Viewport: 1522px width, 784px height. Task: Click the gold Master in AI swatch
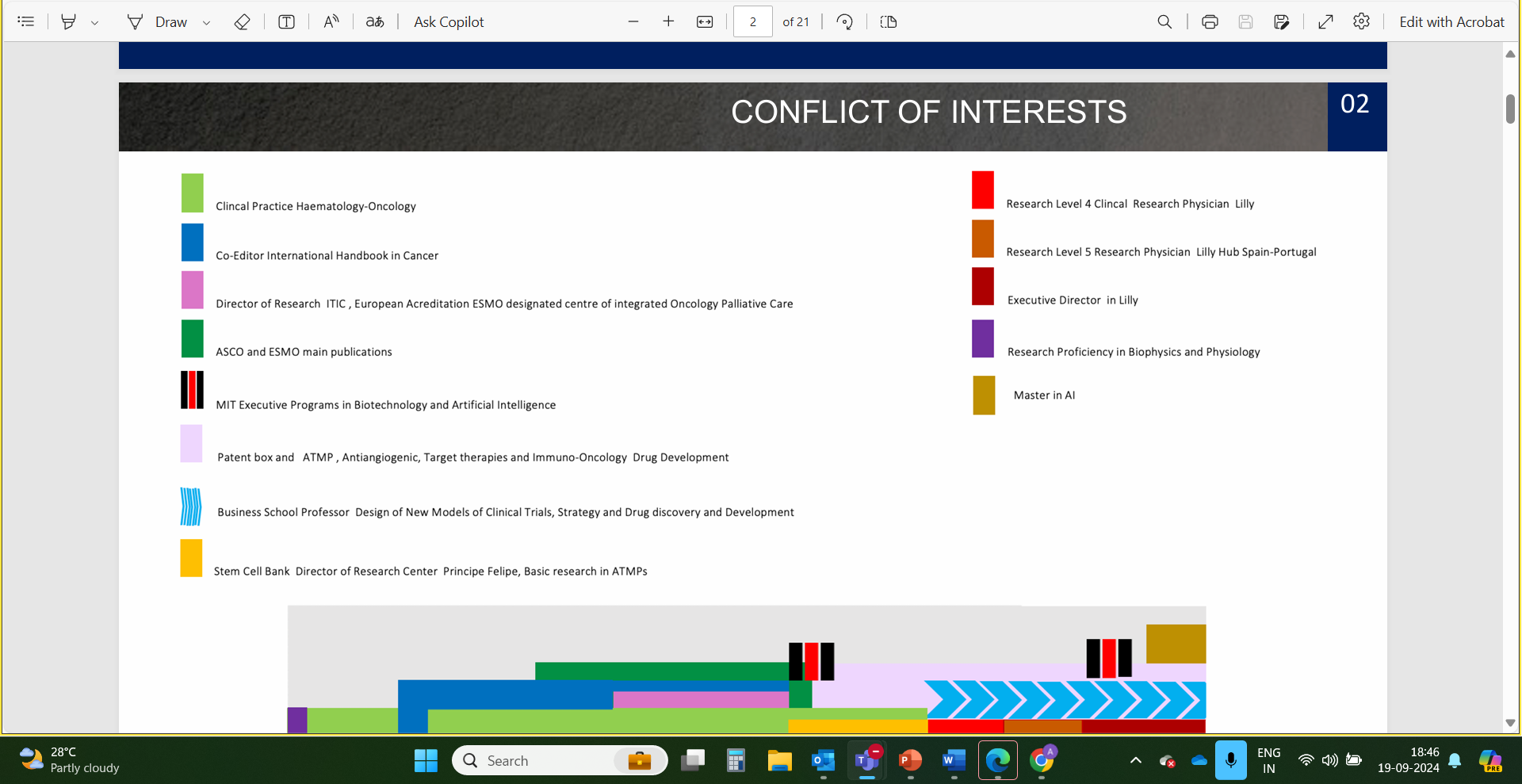tap(984, 395)
